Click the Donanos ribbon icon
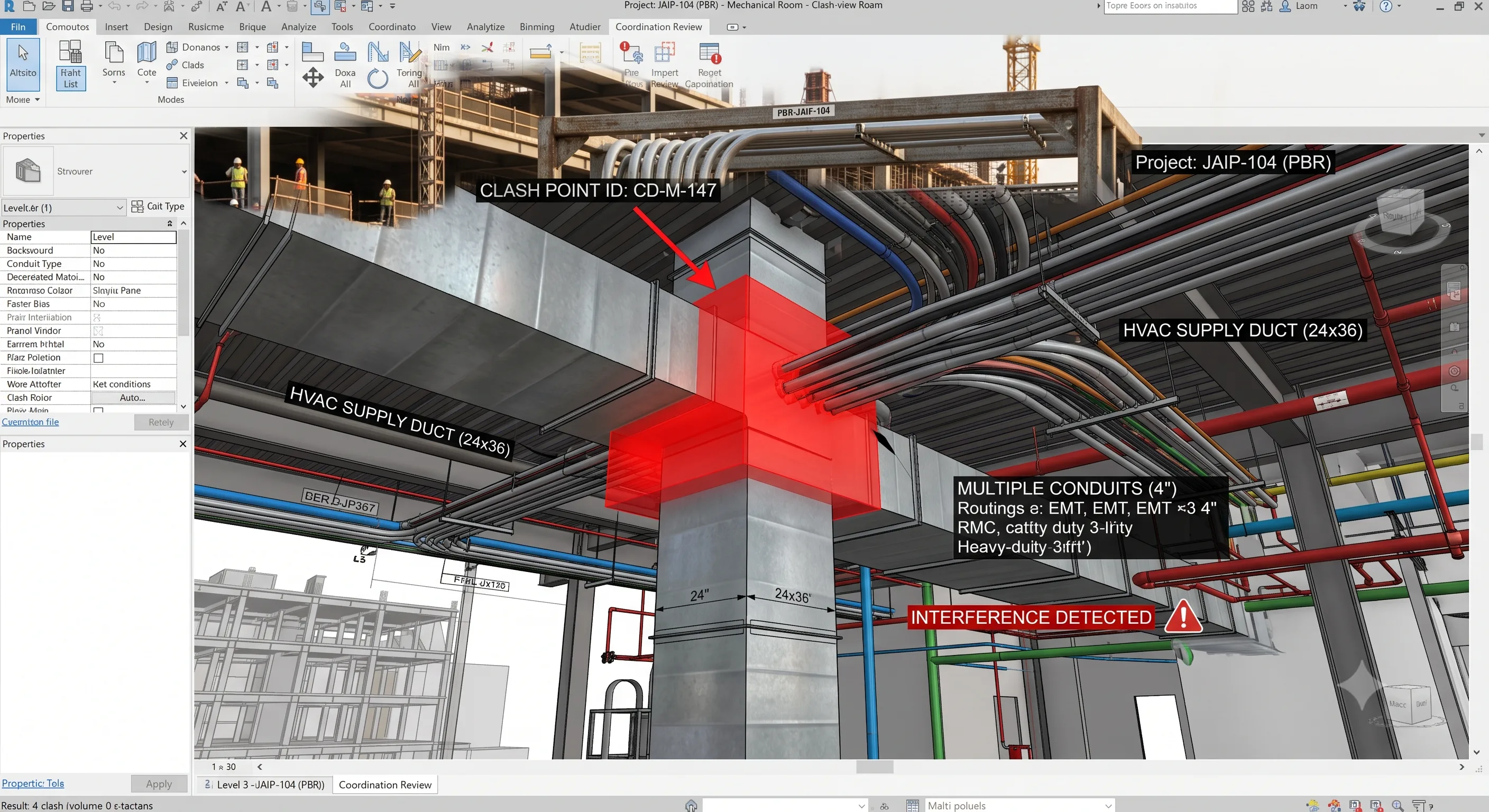 pyautogui.click(x=172, y=47)
